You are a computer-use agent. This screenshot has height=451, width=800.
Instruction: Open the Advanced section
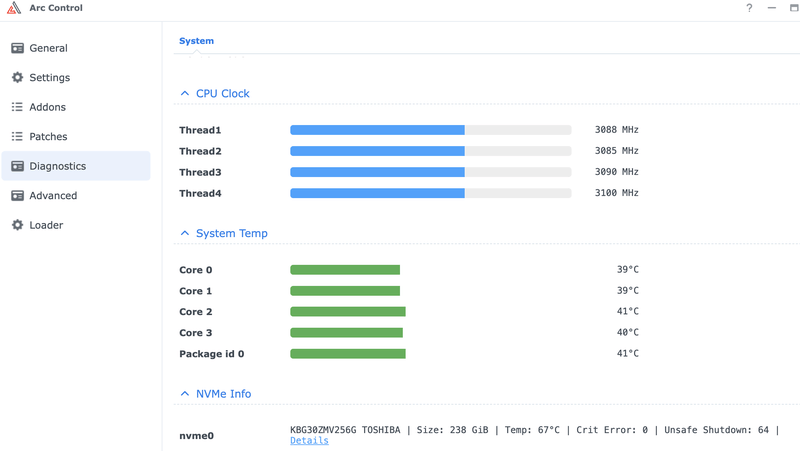coord(76,195)
